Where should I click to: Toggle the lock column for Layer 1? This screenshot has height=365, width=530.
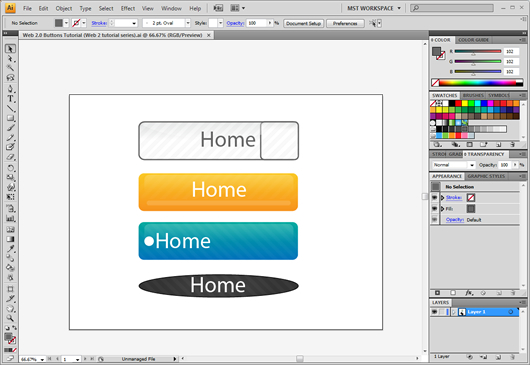coord(442,312)
